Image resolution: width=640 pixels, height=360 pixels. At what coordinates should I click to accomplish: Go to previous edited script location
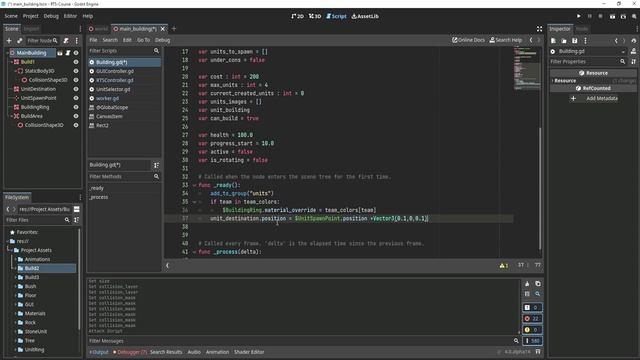click(x=531, y=40)
